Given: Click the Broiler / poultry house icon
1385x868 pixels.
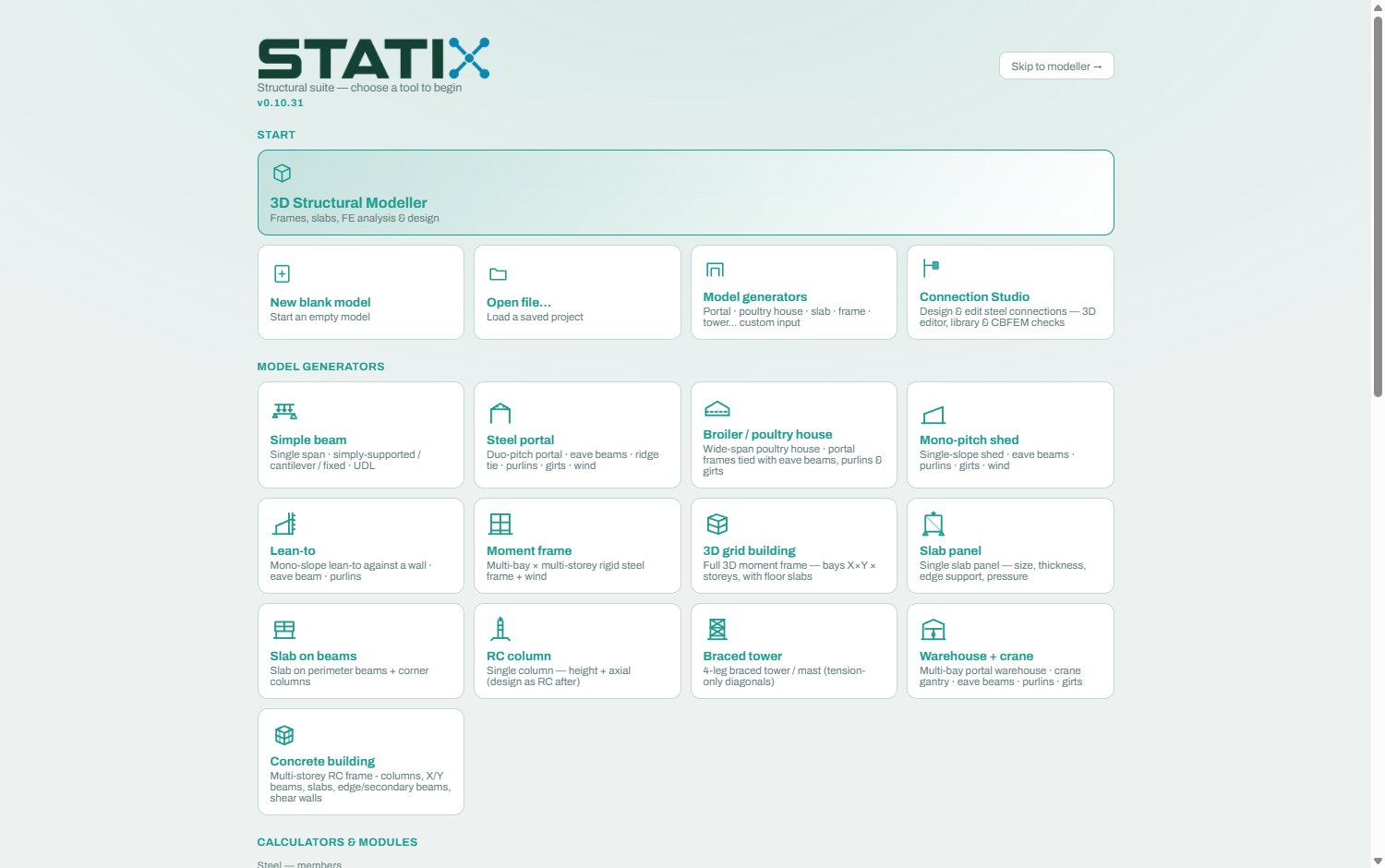Looking at the screenshot, I should coord(717,408).
